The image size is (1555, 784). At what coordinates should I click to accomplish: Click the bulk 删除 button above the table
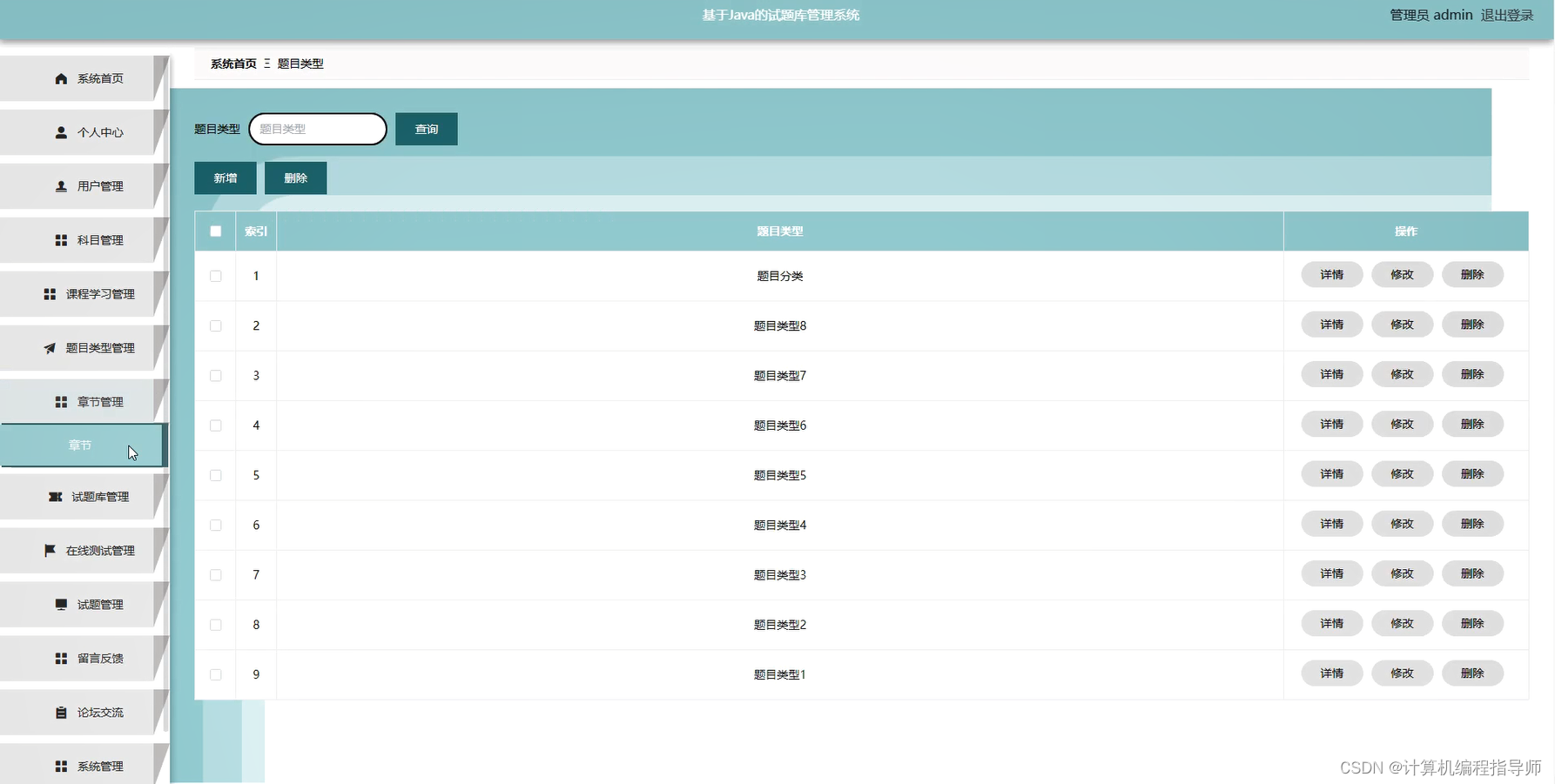(296, 178)
